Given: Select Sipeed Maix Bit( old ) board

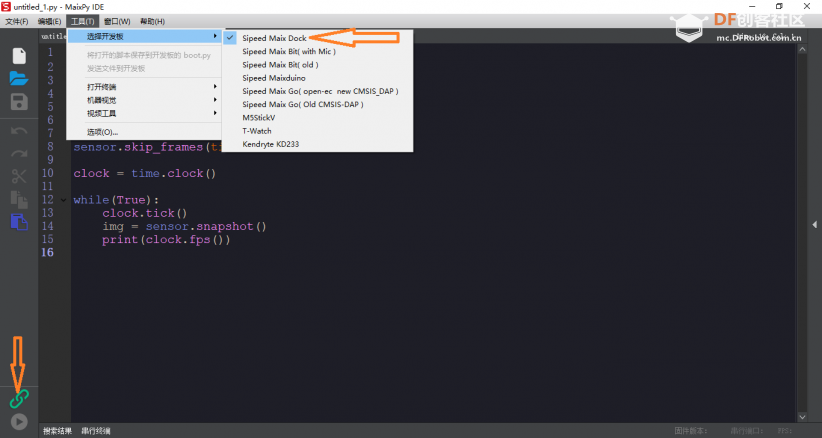Looking at the screenshot, I should pyautogui.click(x=318, y=64).
